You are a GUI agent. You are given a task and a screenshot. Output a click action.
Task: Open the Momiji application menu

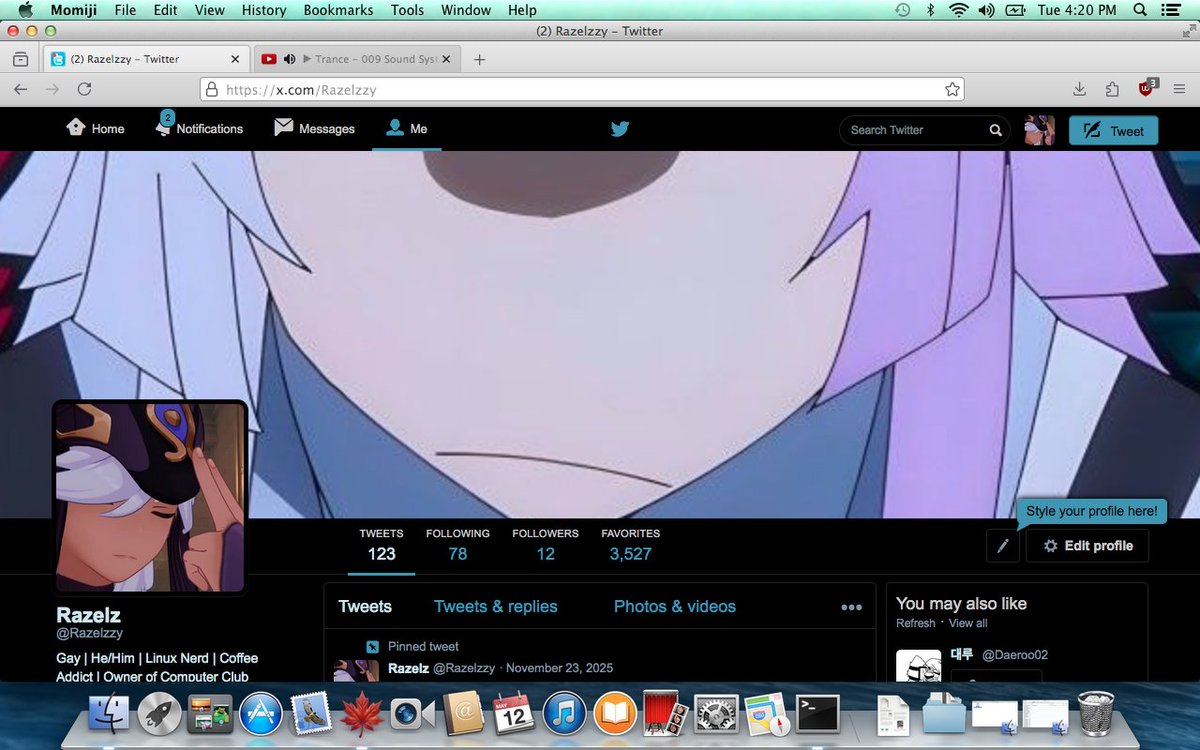point(73,10)
